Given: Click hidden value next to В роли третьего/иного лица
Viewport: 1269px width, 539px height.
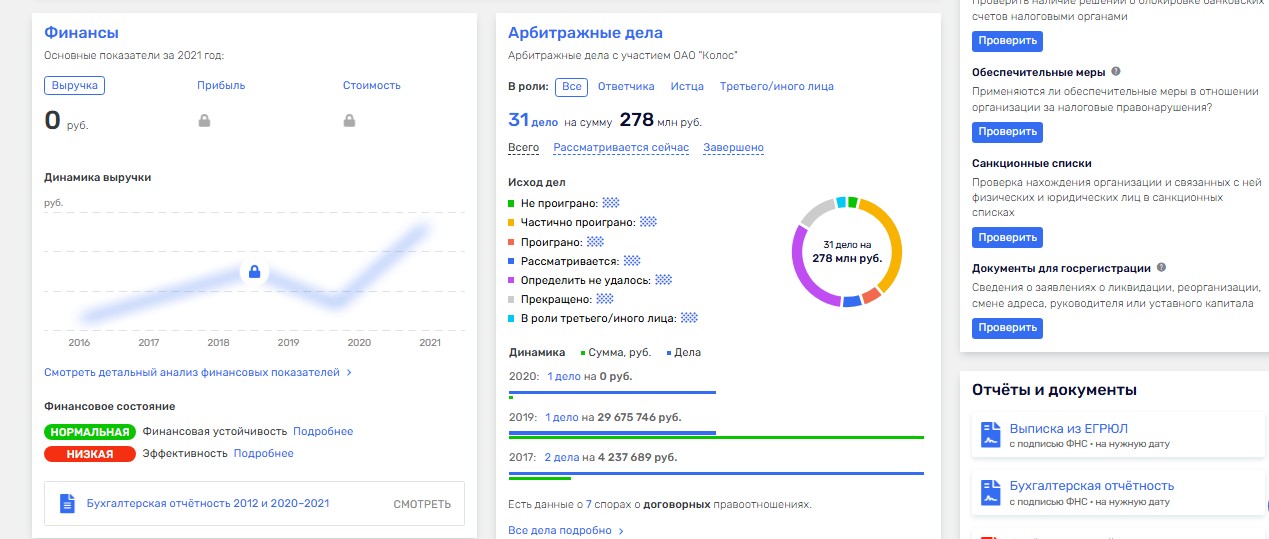Looking at the screenshot, I should coord(689,318).
